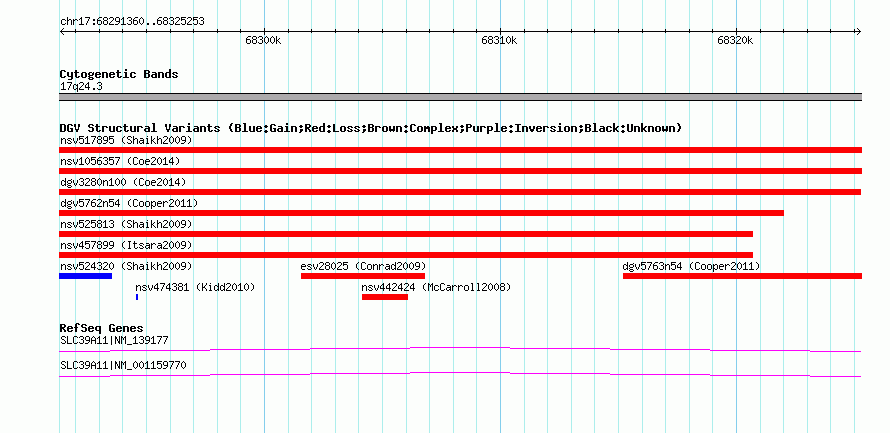Open the nsv457899 (Itsara2009) label

[x=126, y=245]
